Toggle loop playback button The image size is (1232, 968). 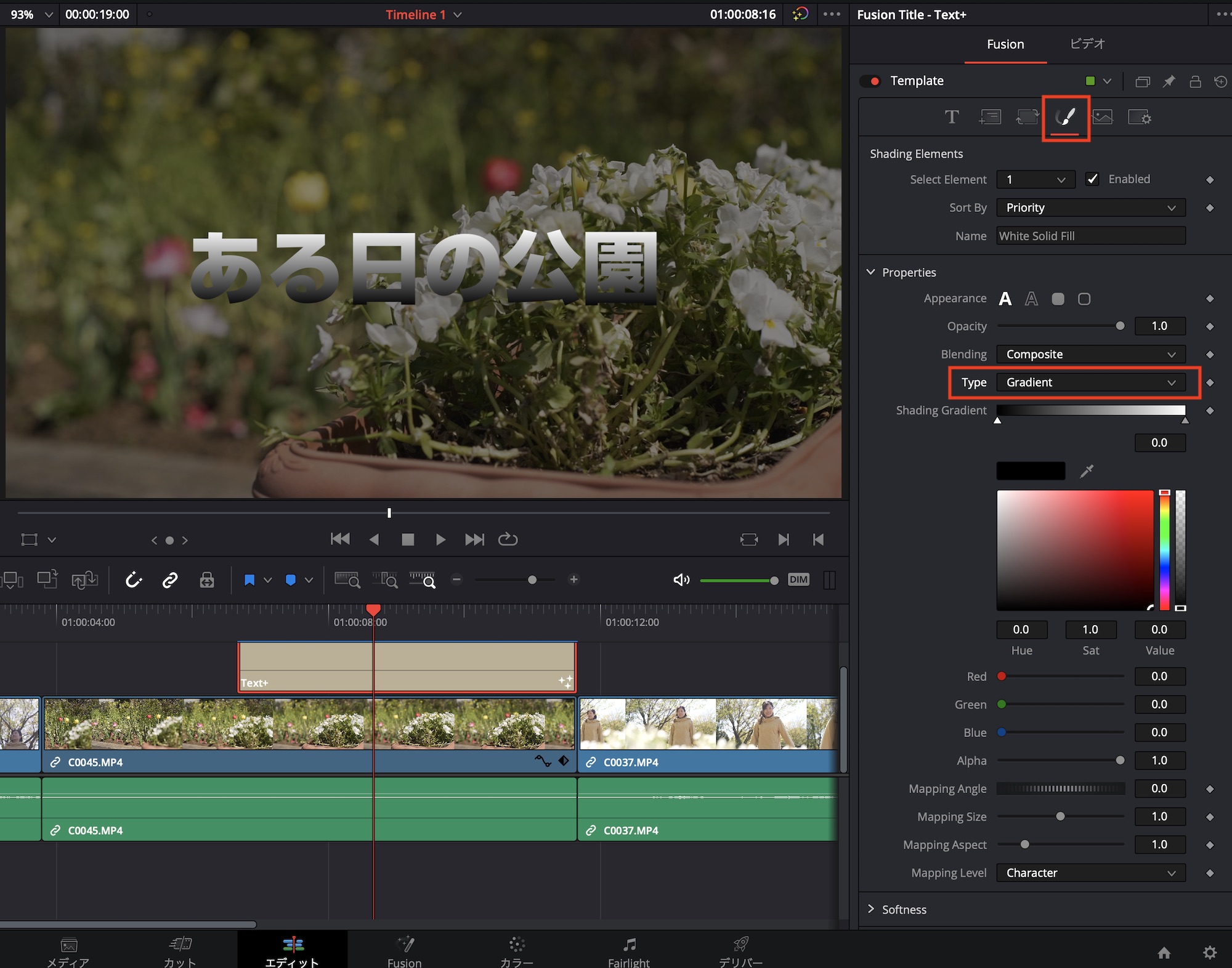tap(508, 539)
